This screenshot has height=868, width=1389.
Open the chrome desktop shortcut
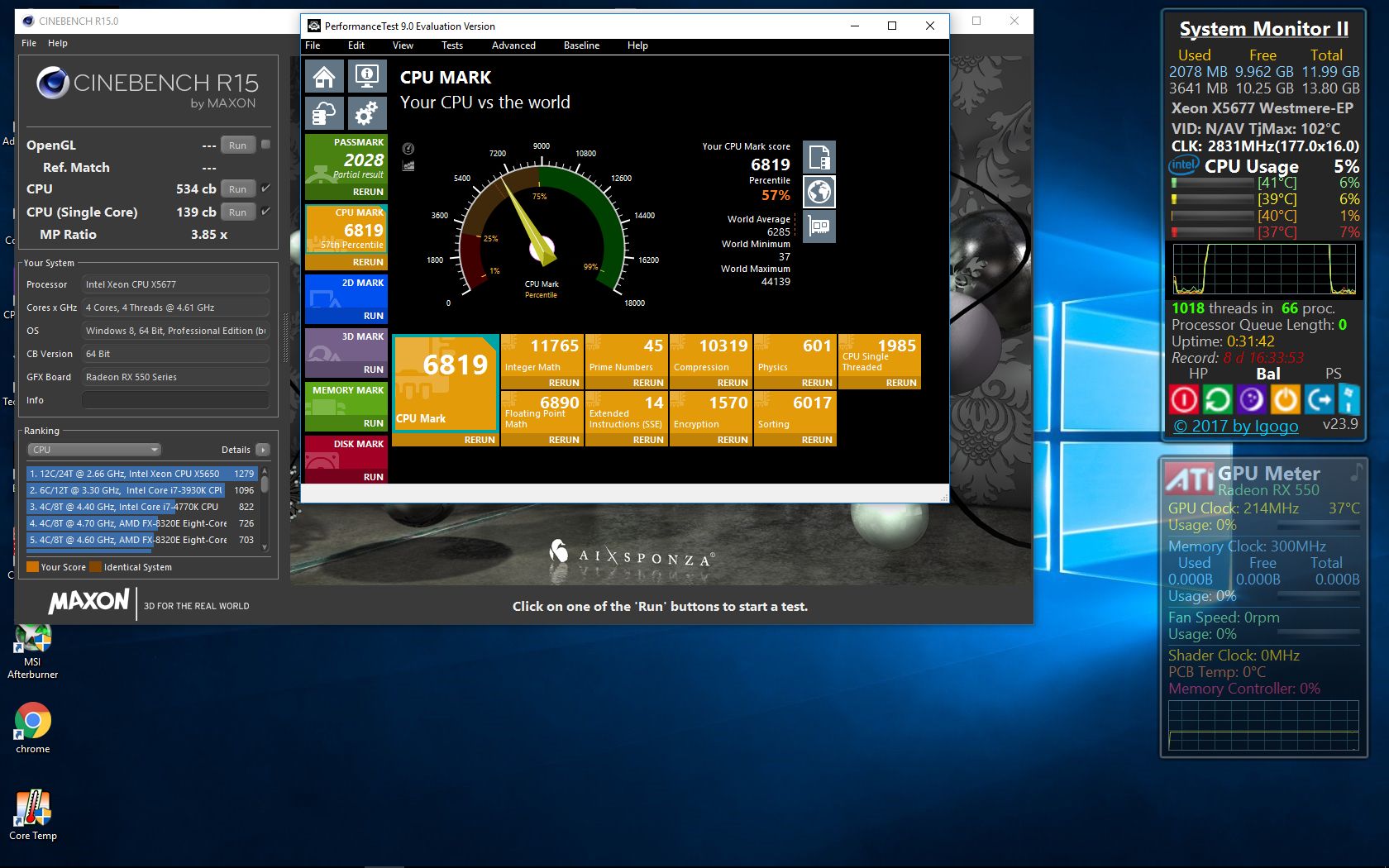coord(32,728)
